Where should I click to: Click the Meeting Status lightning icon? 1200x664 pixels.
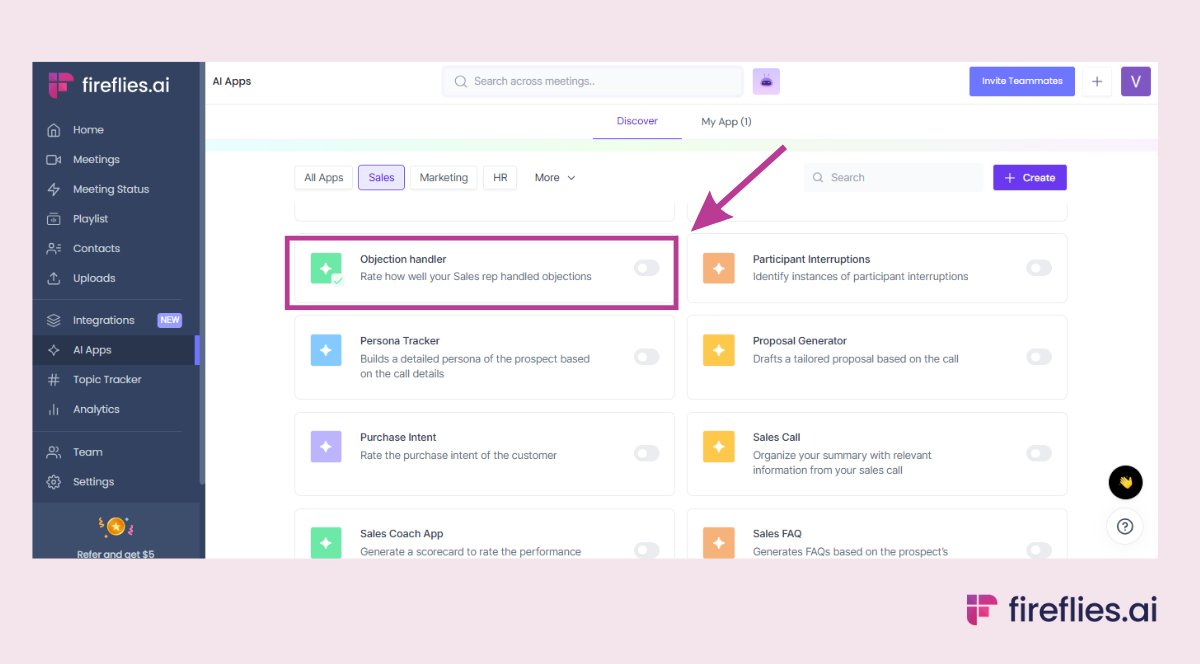[54, 190]
